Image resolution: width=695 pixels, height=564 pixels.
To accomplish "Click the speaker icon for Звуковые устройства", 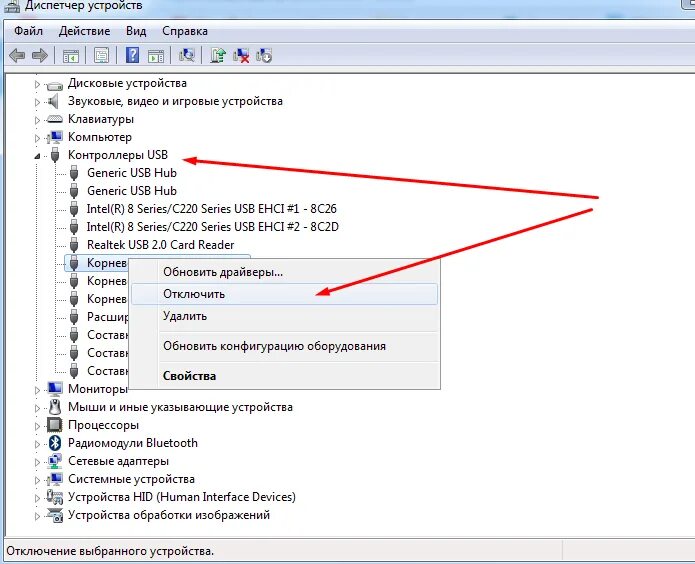I will click(x=54, y=102).
